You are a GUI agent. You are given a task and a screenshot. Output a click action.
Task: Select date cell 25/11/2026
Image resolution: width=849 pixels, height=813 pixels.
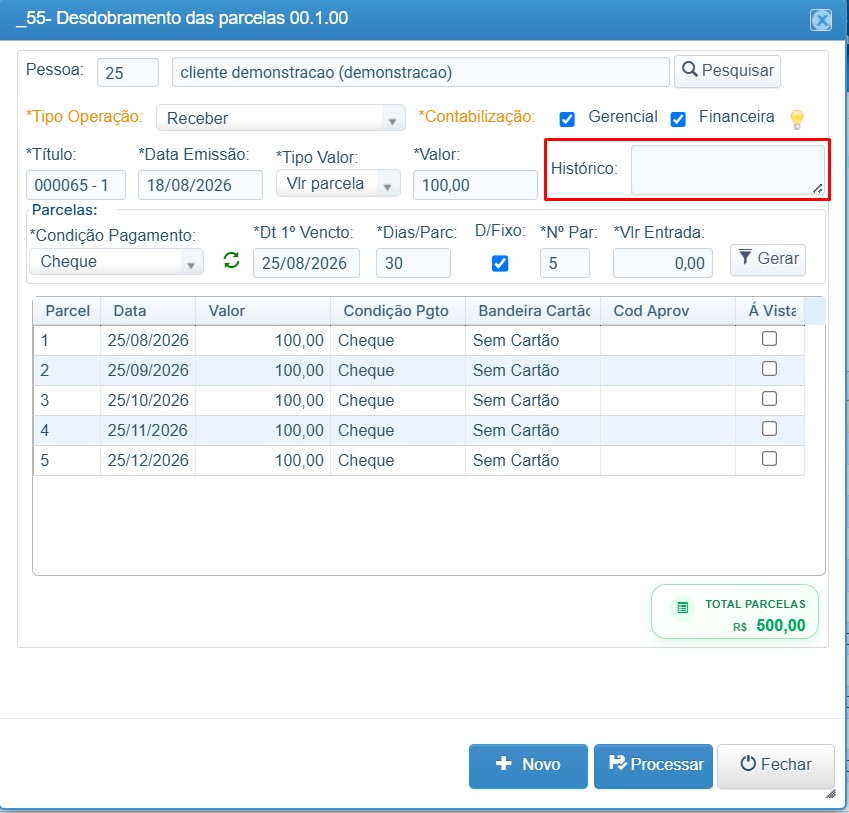click(148, 431)
